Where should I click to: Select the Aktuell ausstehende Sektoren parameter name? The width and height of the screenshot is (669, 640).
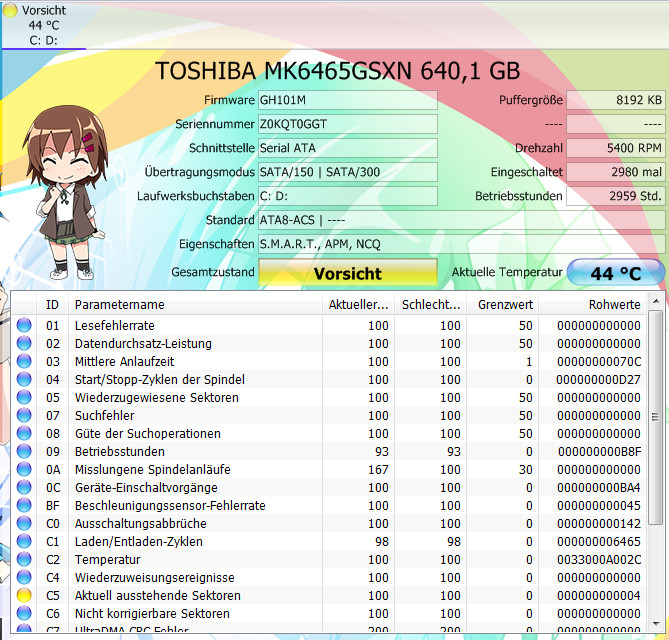click(157, 596)
